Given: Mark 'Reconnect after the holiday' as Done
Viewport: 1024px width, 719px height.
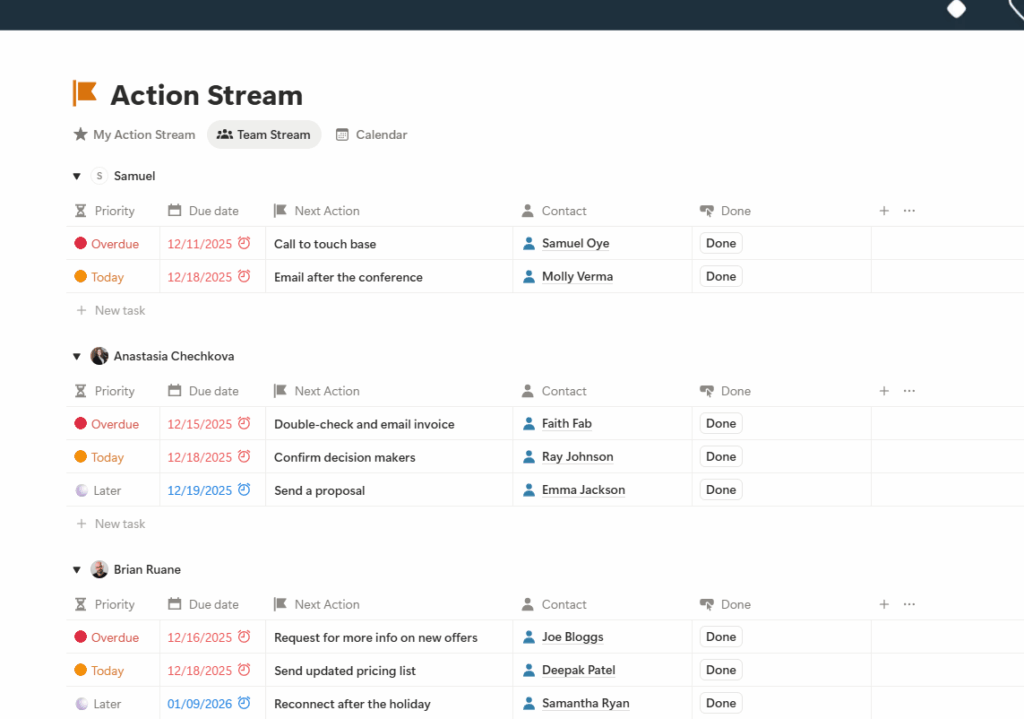Looking at the screenshot, I should [720, 703].
